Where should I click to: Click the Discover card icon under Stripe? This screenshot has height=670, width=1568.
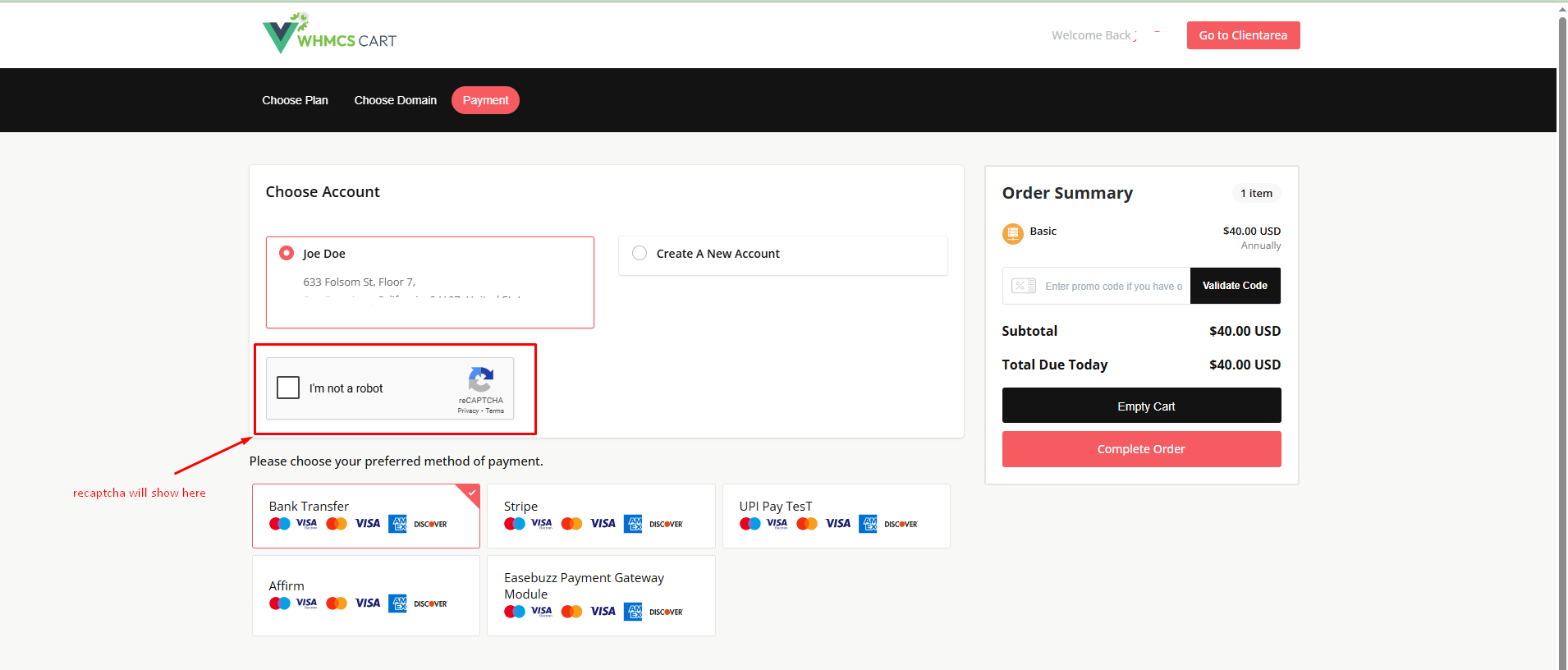(666, 524)
